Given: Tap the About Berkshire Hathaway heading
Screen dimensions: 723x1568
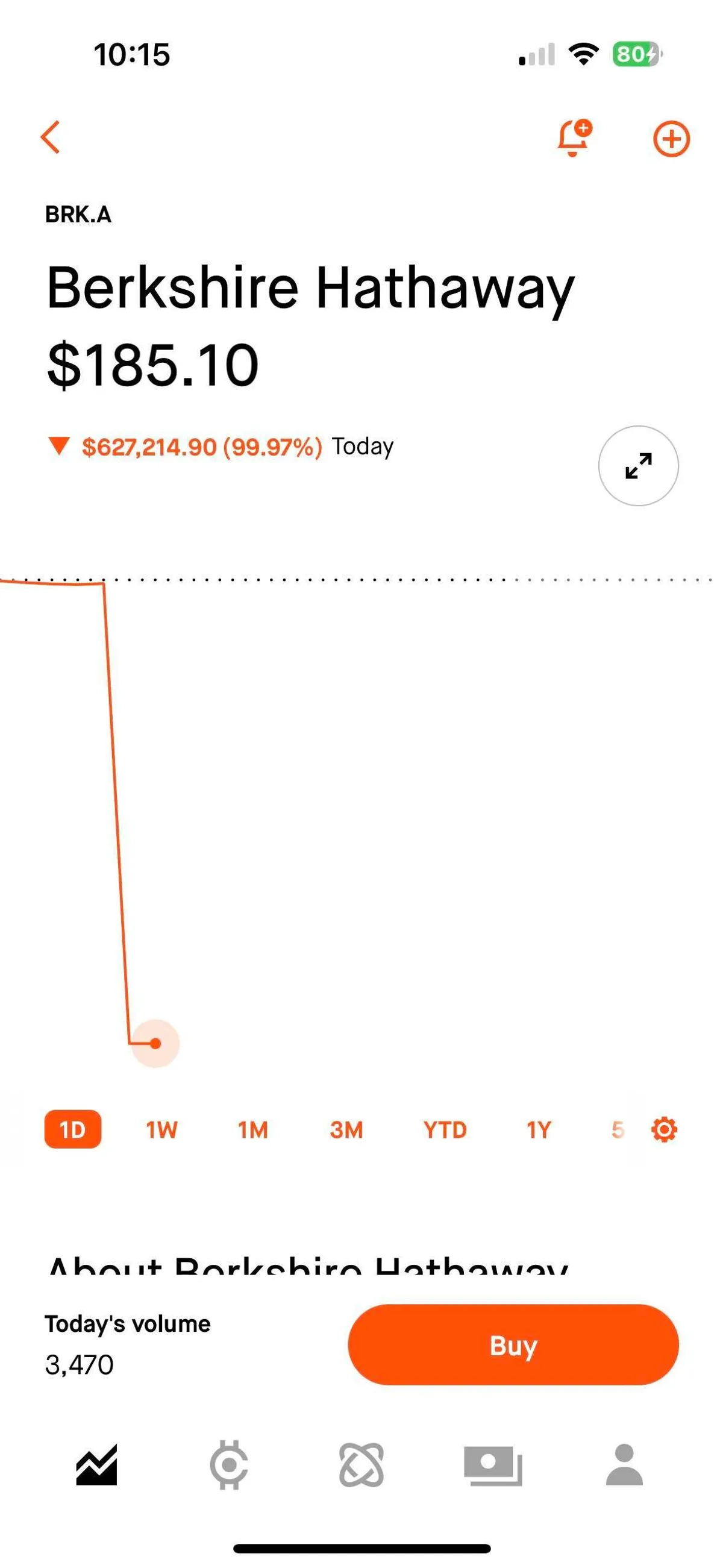Looking at the screenshot, I should pyautogui.click(x=308, y=1266).
